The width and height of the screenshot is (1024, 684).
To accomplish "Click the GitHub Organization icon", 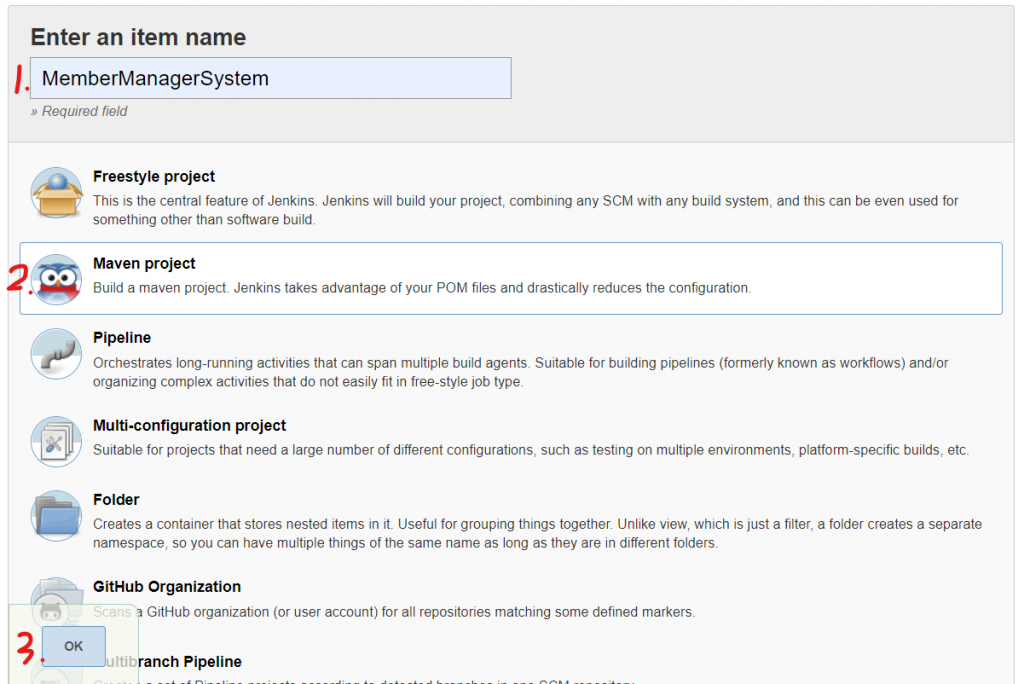I will pos(56,590).
